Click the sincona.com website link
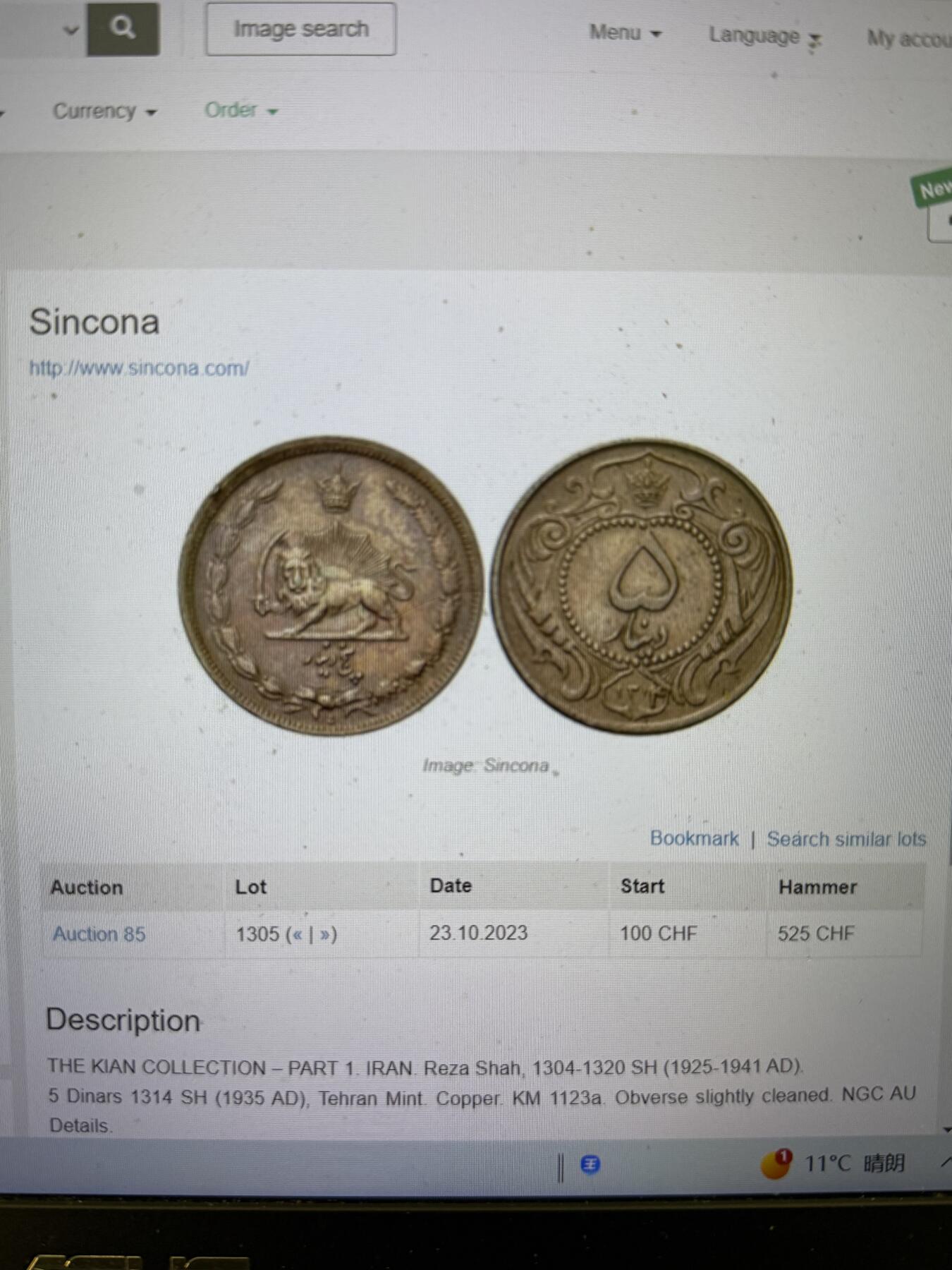Screen dimensions: 952x1270 [139, 368]
